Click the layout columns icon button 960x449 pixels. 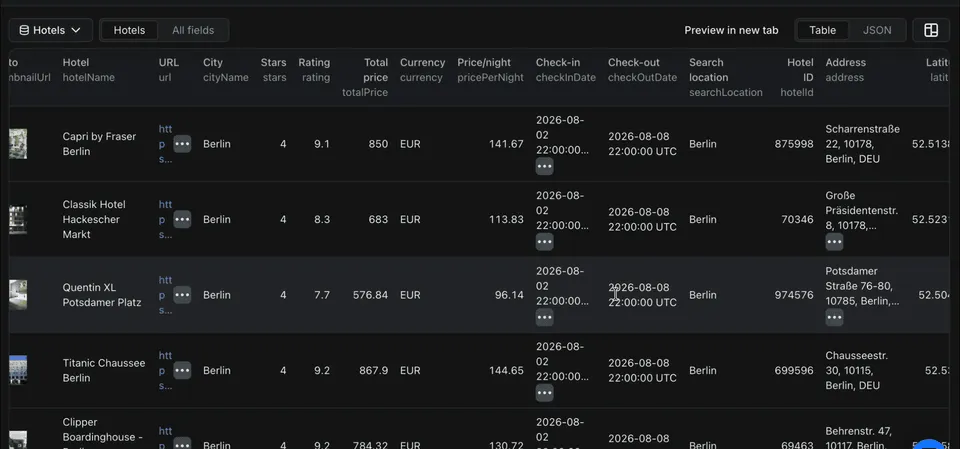pyautogui.click(x=931, y=30)
